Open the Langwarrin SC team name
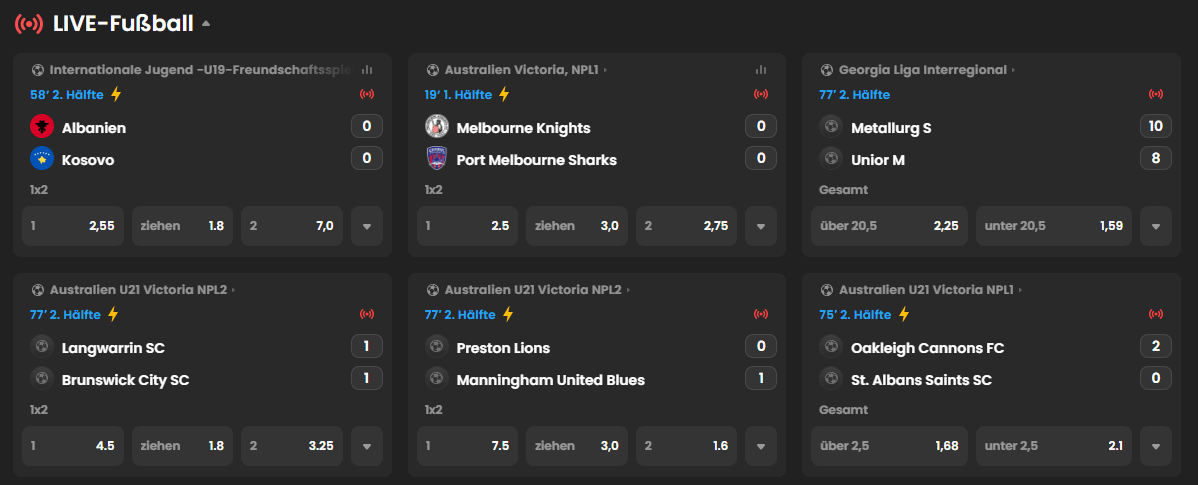The width and height of the screenshot is (1198, 485). 113,348
